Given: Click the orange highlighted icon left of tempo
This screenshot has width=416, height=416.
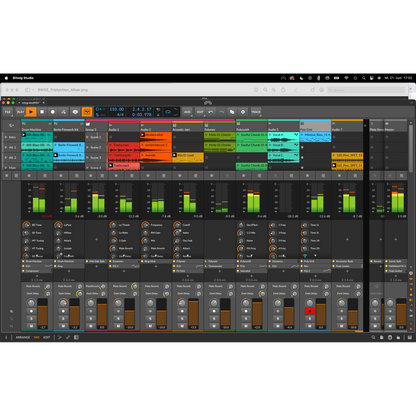Looking at the screenshot, I should coord(87,112).
